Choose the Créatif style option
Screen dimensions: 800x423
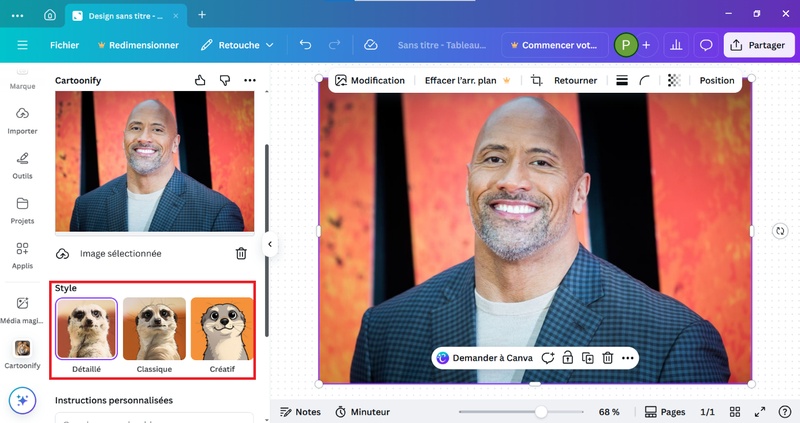222,329
